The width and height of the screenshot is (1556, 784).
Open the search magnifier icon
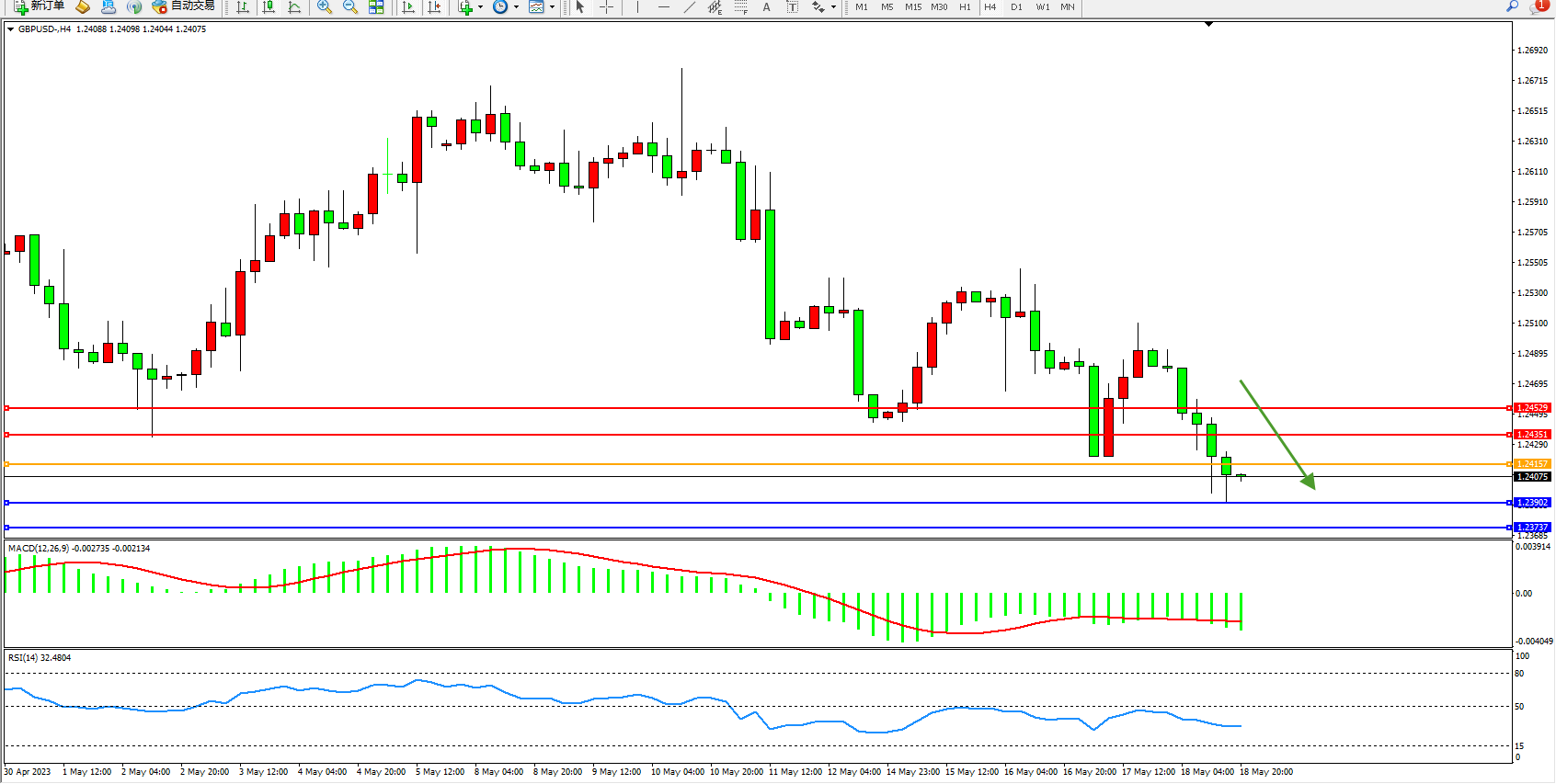click(1512, 6)
